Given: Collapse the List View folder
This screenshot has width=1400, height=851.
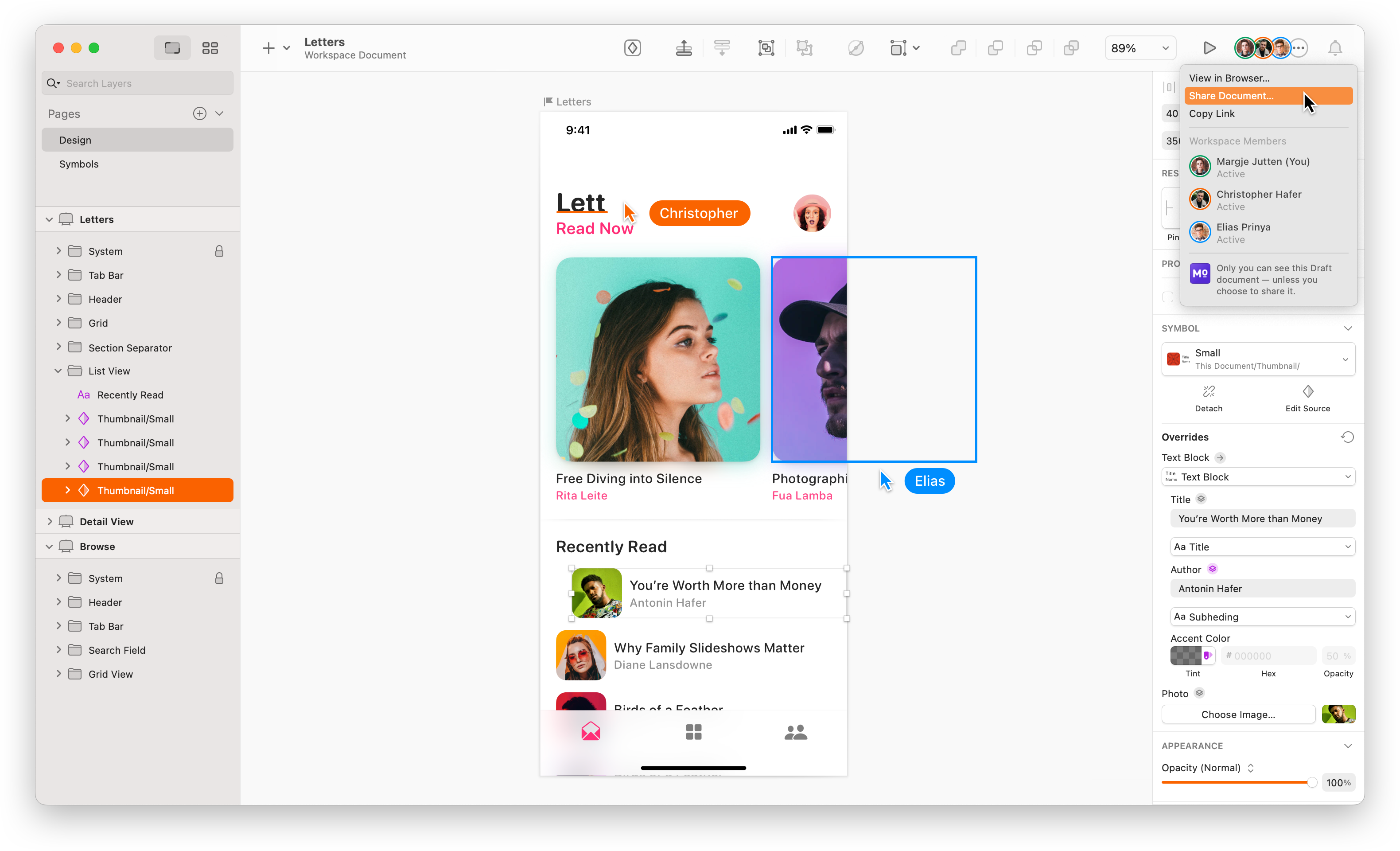Looking at the screenshot, I should coord(58,371).
